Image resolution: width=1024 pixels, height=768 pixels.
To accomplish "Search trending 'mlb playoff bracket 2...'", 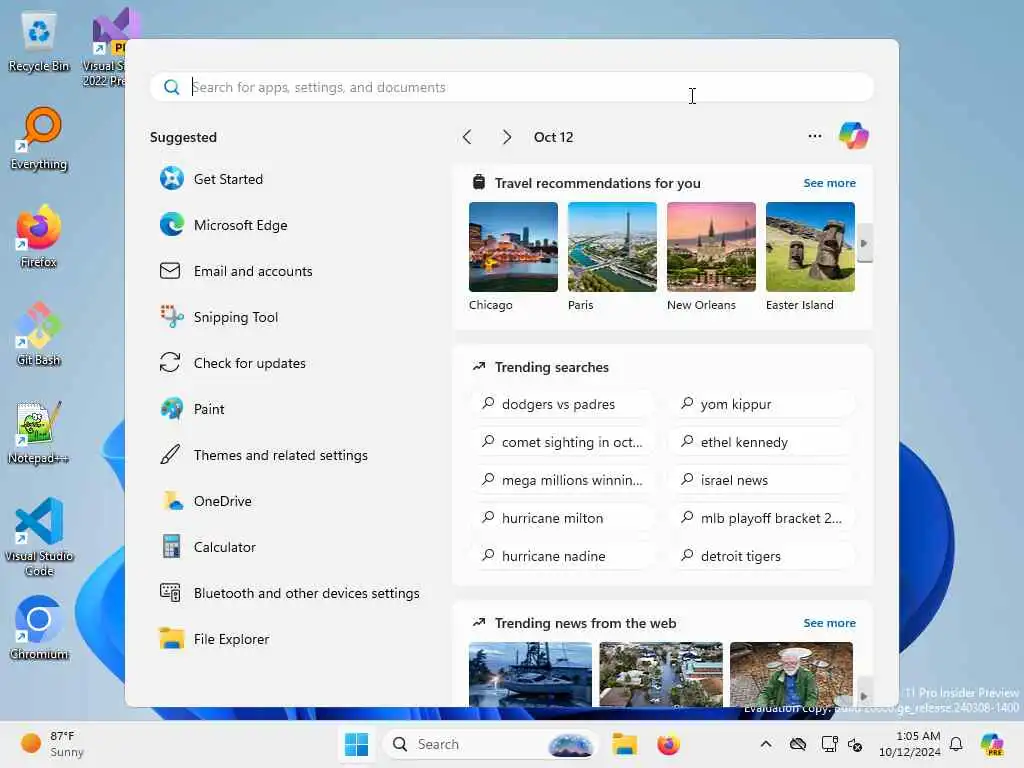I will pos(762,518).
